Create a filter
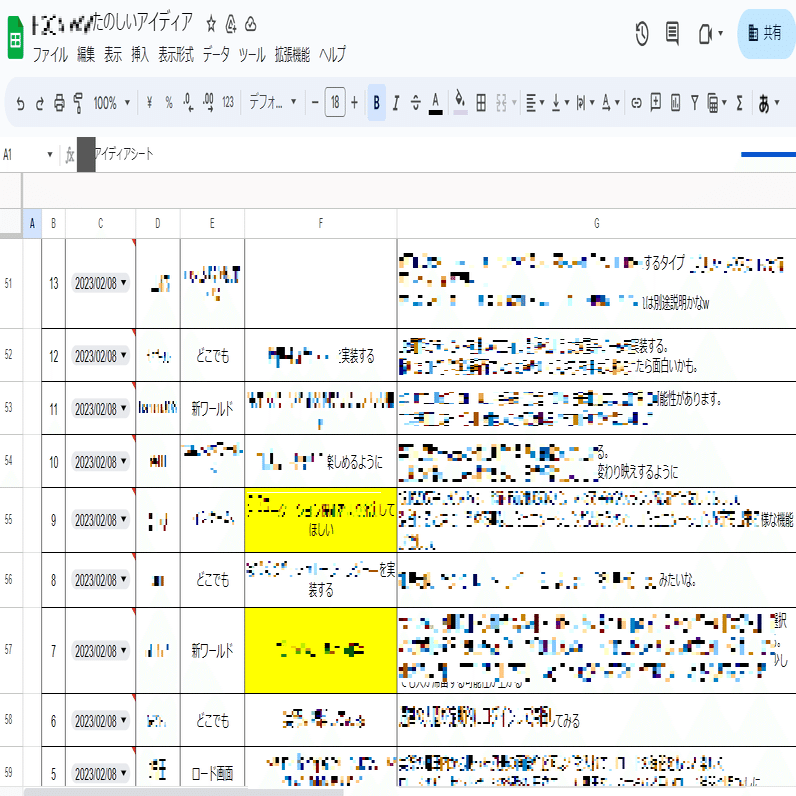 coord(694,103)
